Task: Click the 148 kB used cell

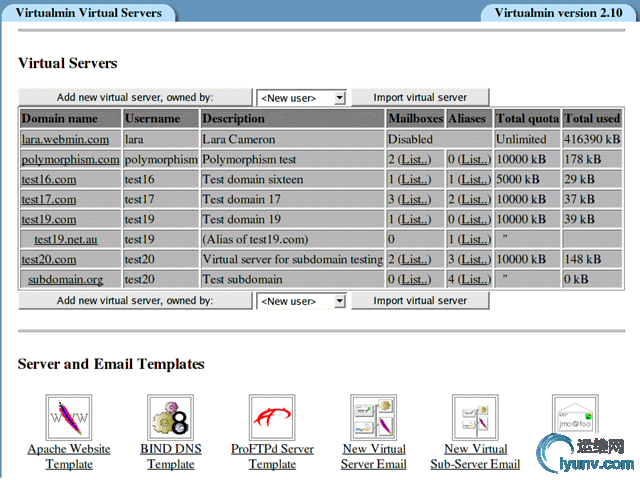Action: click(x=592, y=260)
